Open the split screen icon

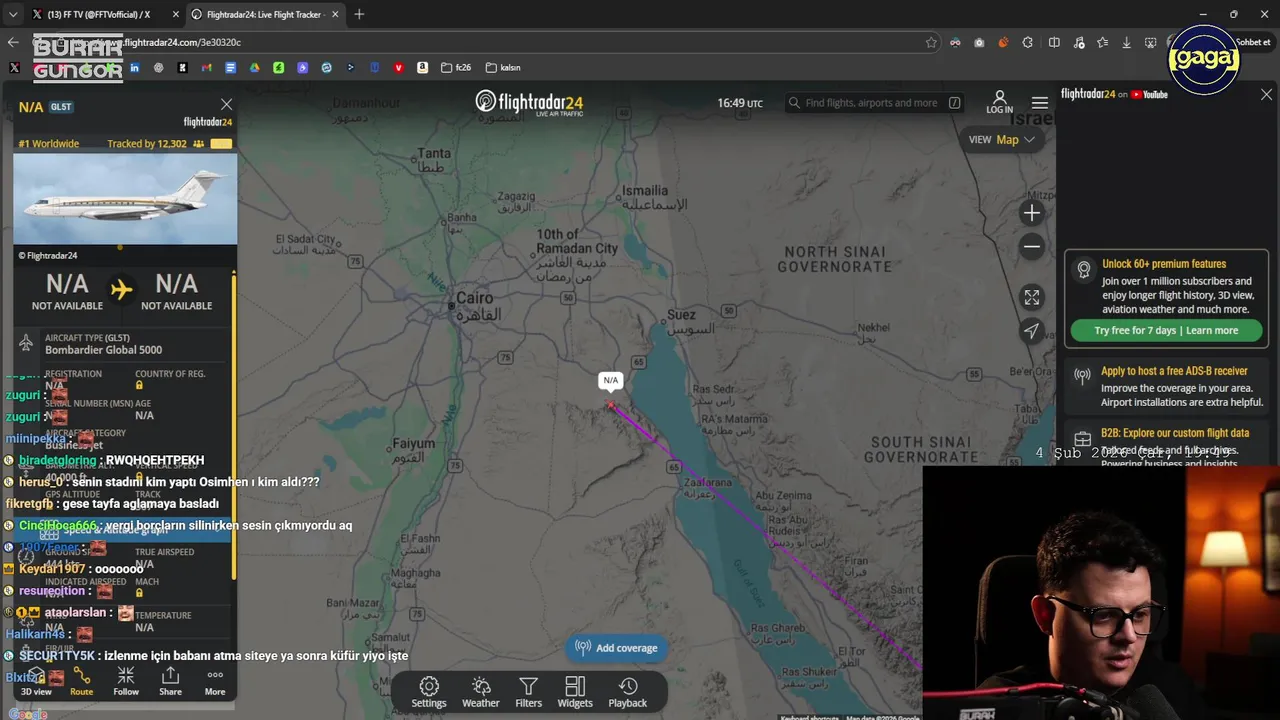coord(1054,42)
